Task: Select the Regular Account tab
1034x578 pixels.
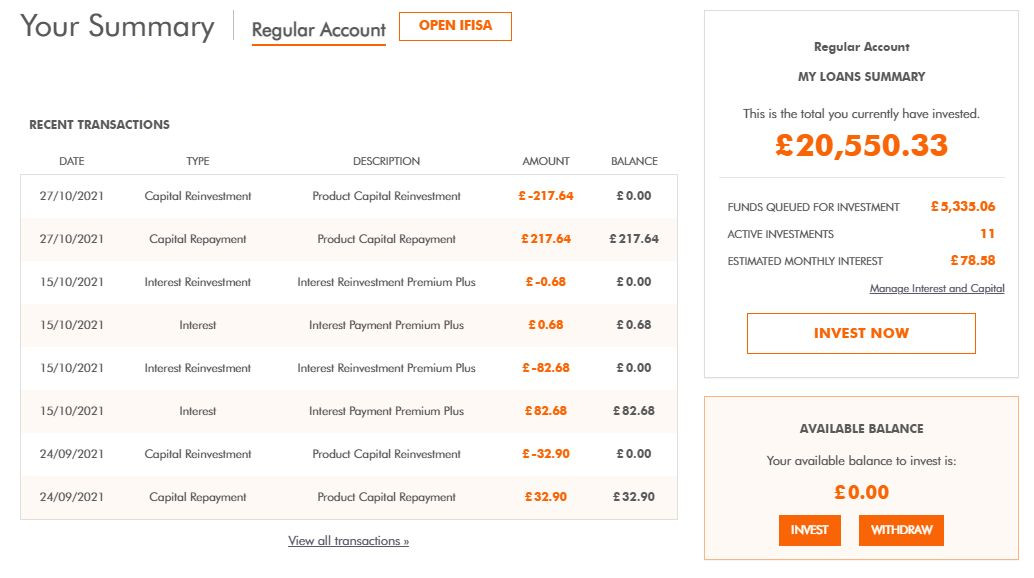Action: pos(319,30)
